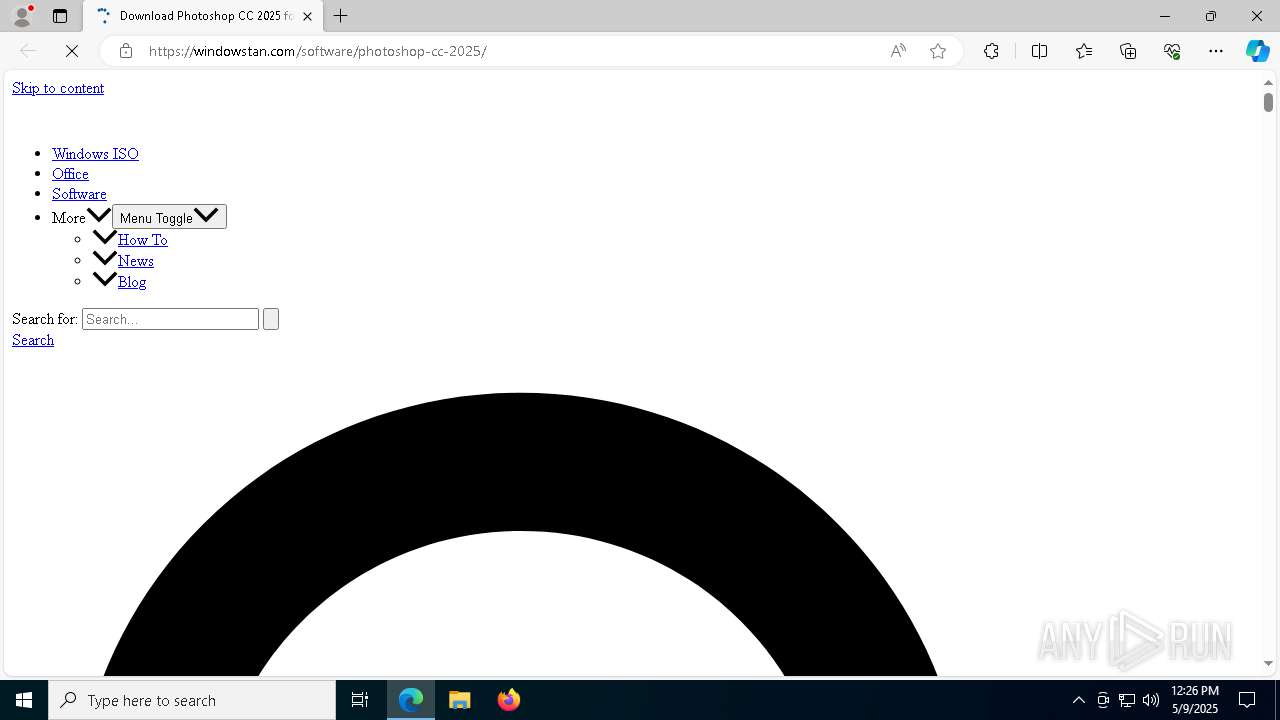The image size is (1280, 720).
Task: Launch Firefox from the taskbar
Action: (x=508, y=700)
